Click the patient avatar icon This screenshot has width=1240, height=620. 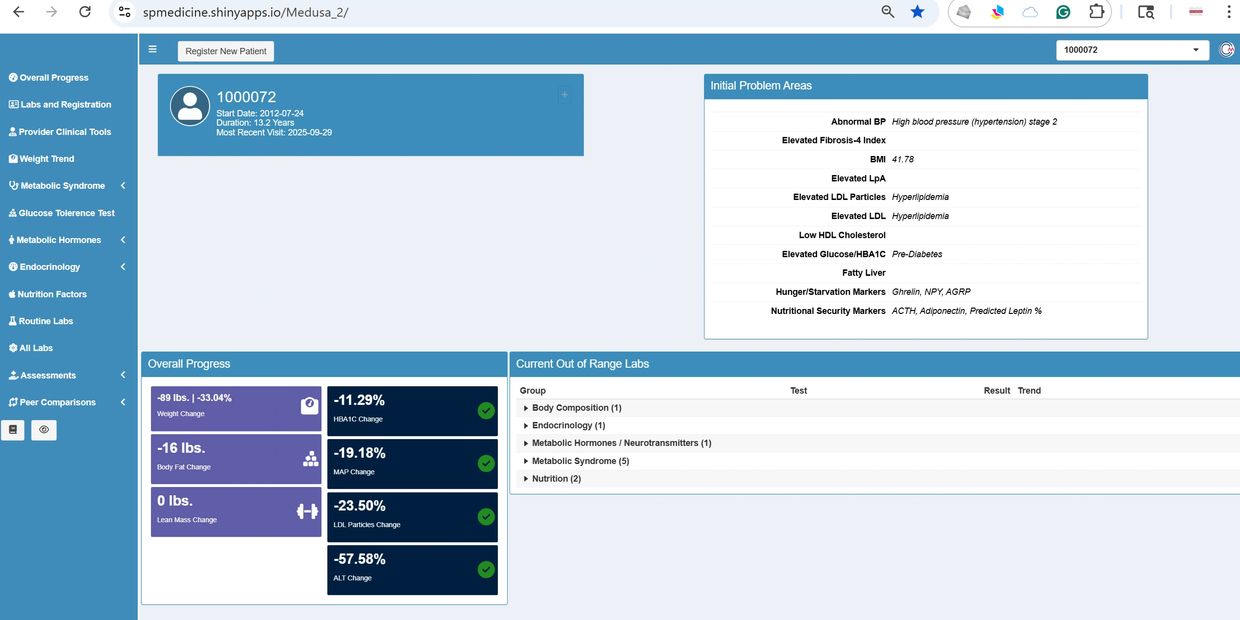click(x=190, y=106)
